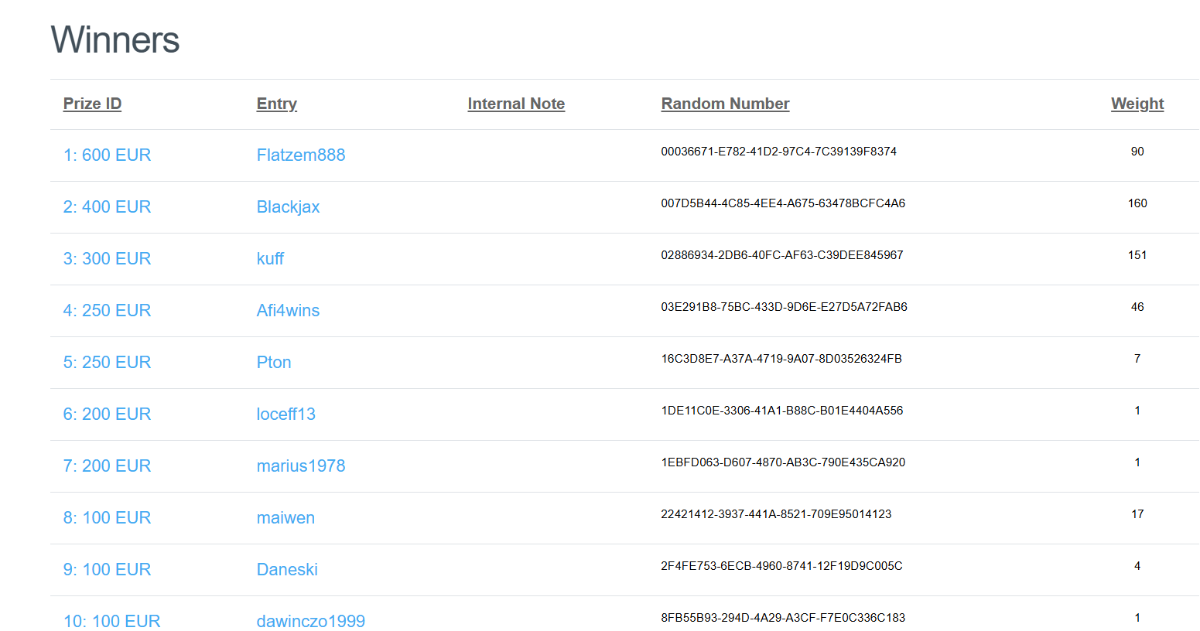Select random number for prize 7
Screen dimensions: 1200x631
coord(783,463)
